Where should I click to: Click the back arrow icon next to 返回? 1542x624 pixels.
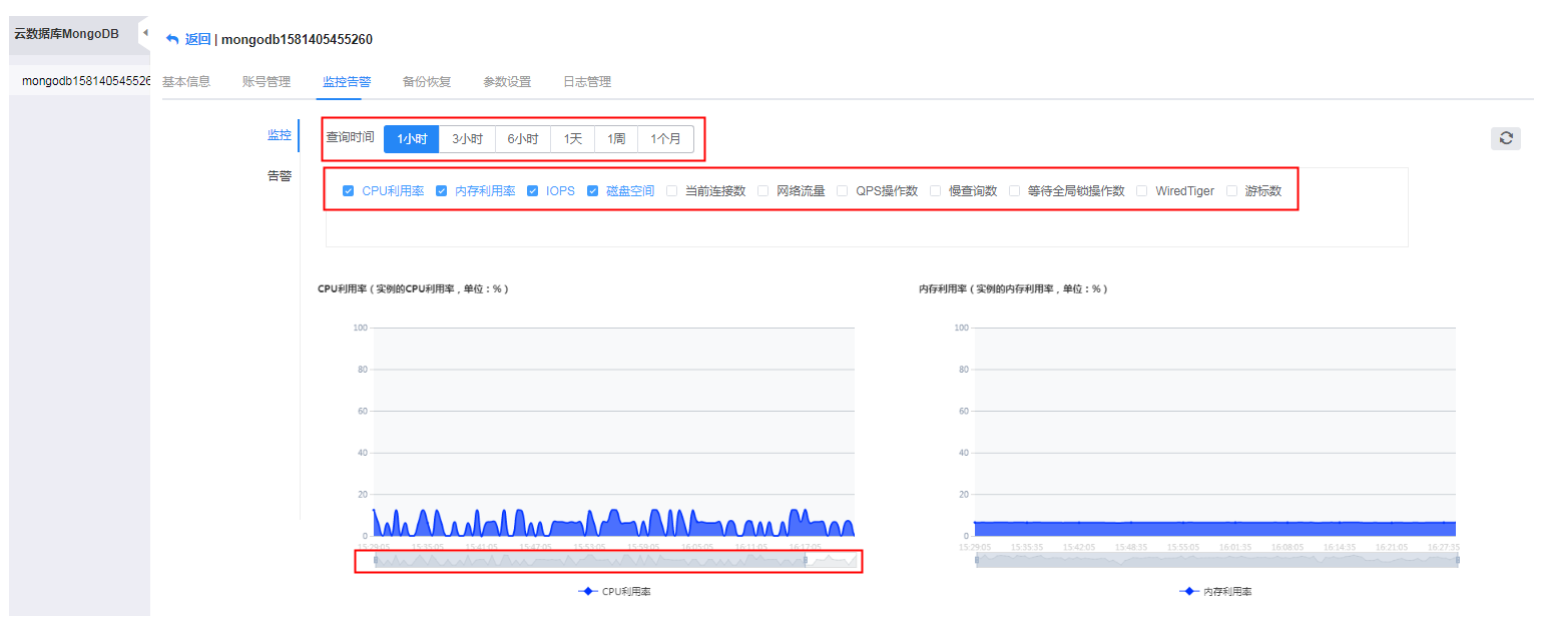tap(172, 39)
